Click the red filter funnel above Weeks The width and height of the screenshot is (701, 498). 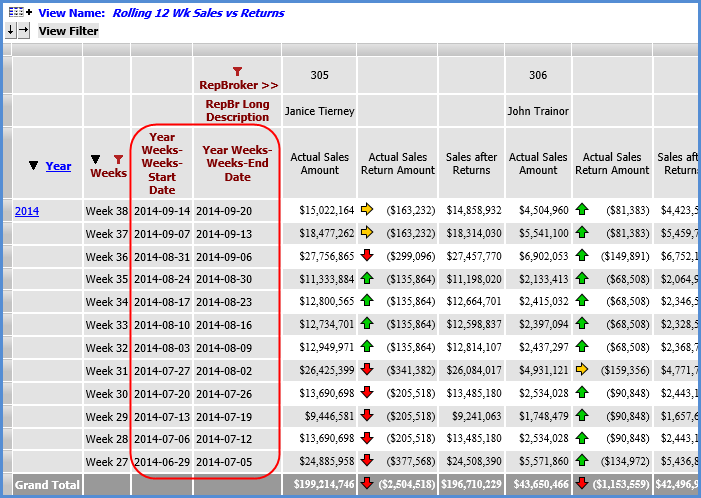tap(119, 158)
